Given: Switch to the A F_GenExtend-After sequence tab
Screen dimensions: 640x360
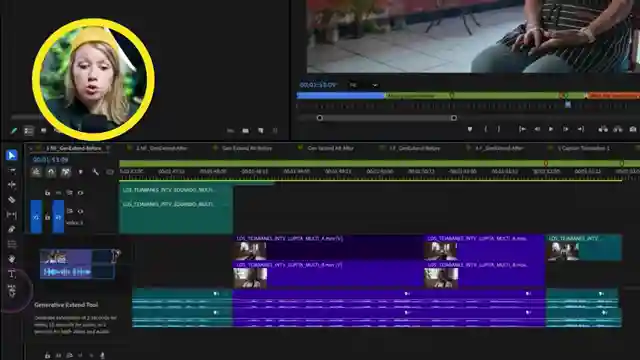Looking at the screenshot, I should (x=499, y=148).
